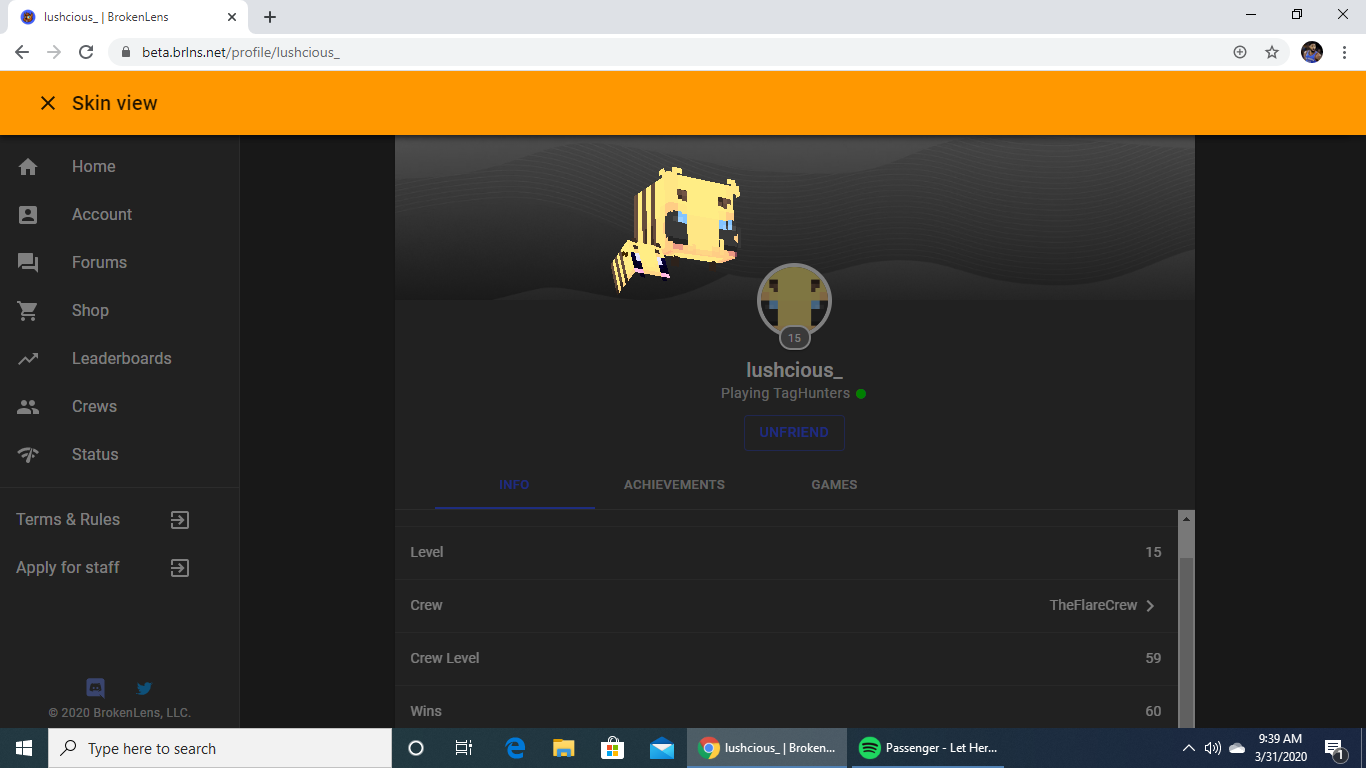
Task: Open Forums in the sidebar
Action: 119,263
